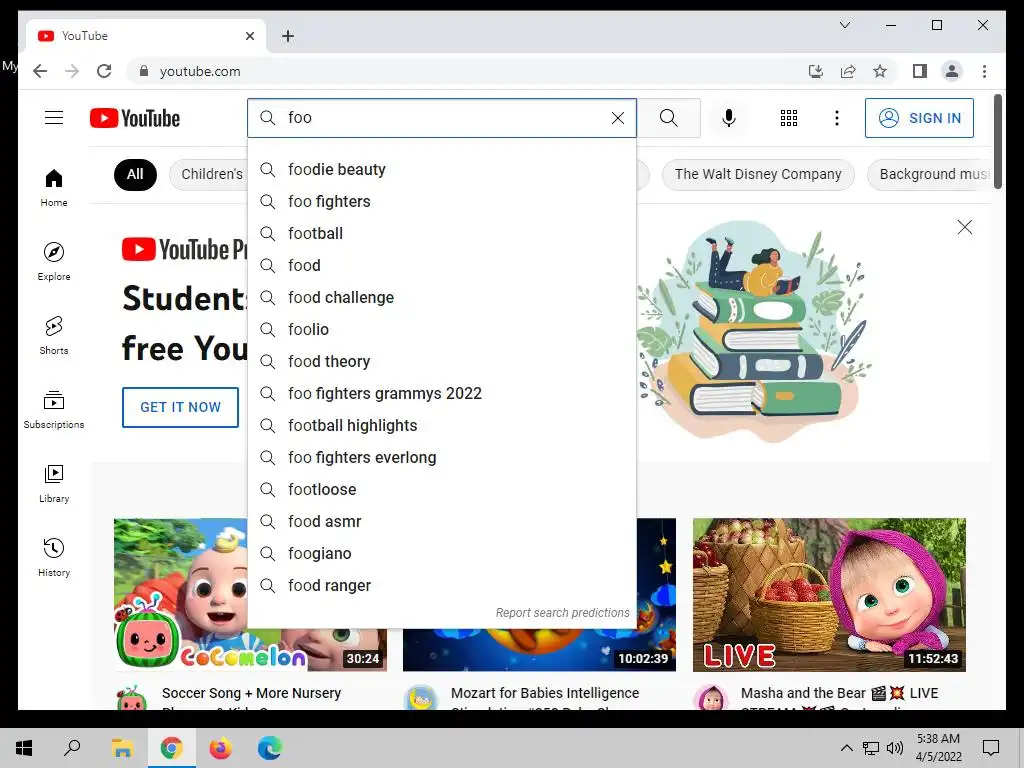Select The Walt Disney Company chip
Viewport: 1024px width, 768px height.
pyautogui.click(x=758, y=174)
